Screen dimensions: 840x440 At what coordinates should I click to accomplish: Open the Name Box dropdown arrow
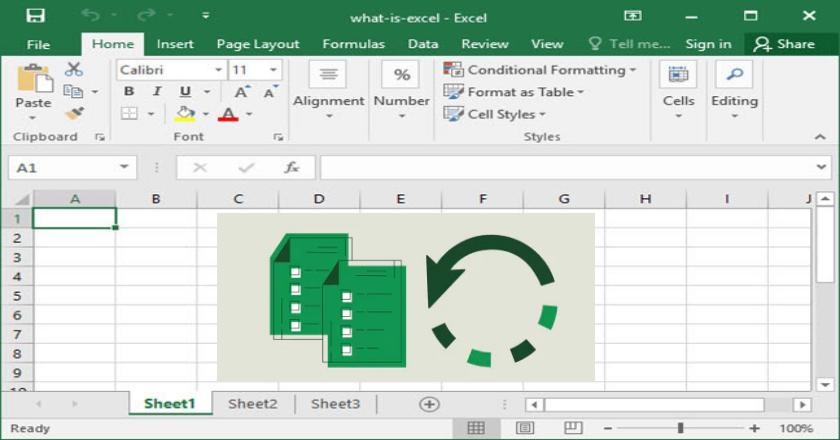(124, 168)
